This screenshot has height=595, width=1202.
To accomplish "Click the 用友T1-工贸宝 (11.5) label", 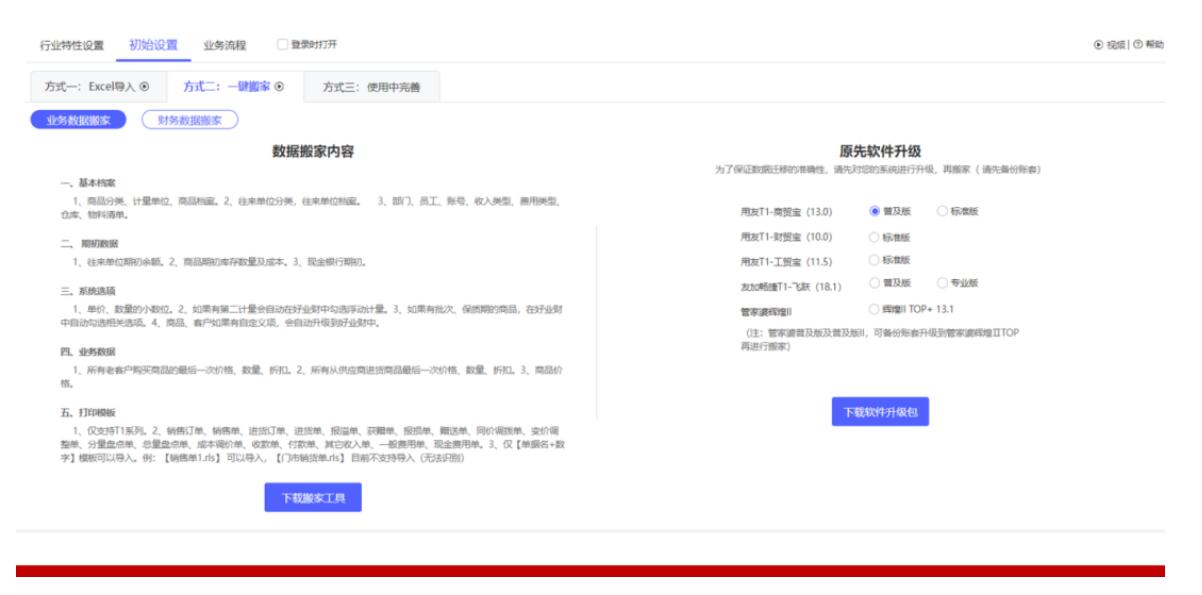I will [x=786, y=261].
